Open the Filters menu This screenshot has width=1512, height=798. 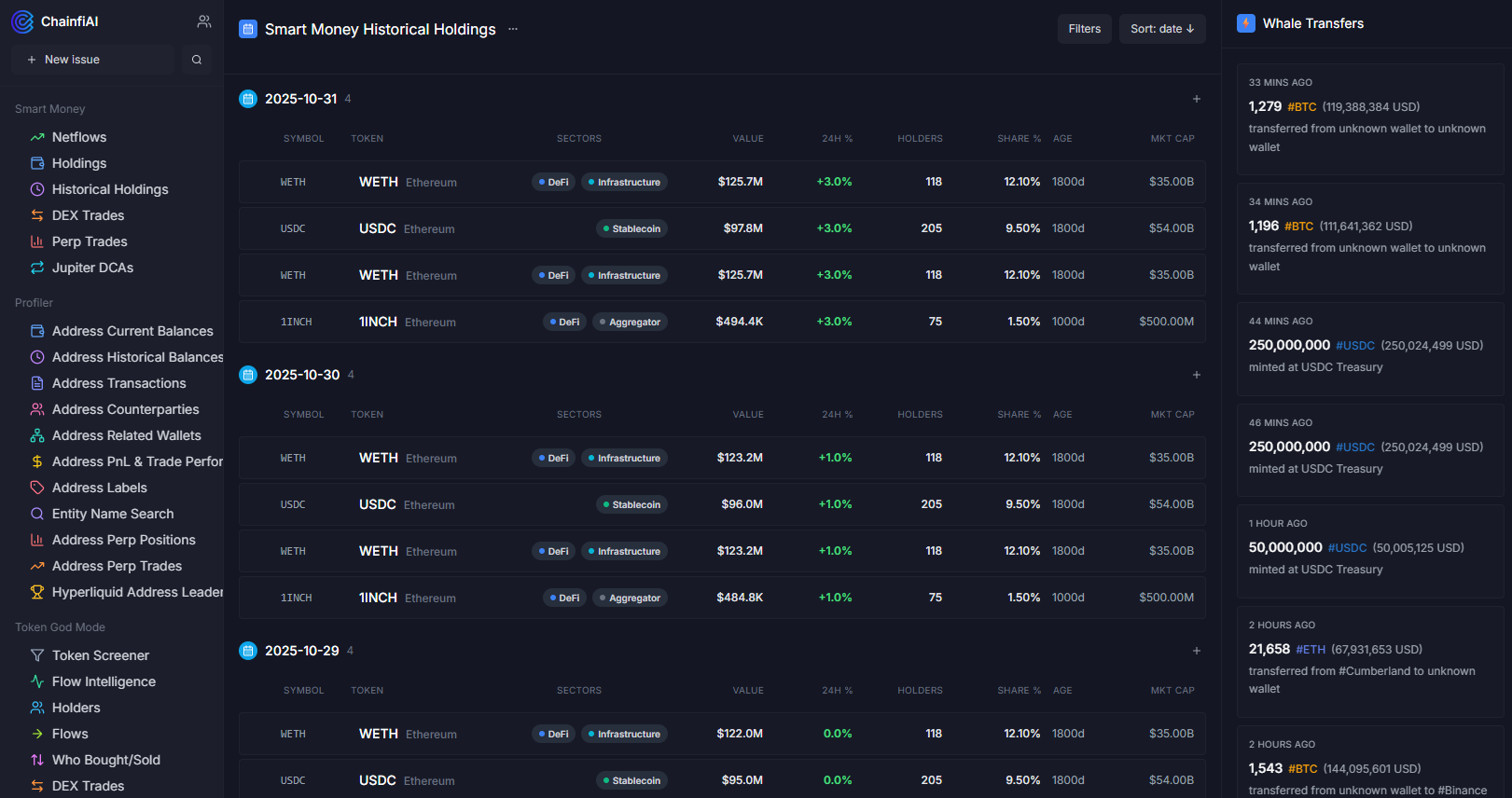point(1084,29)
